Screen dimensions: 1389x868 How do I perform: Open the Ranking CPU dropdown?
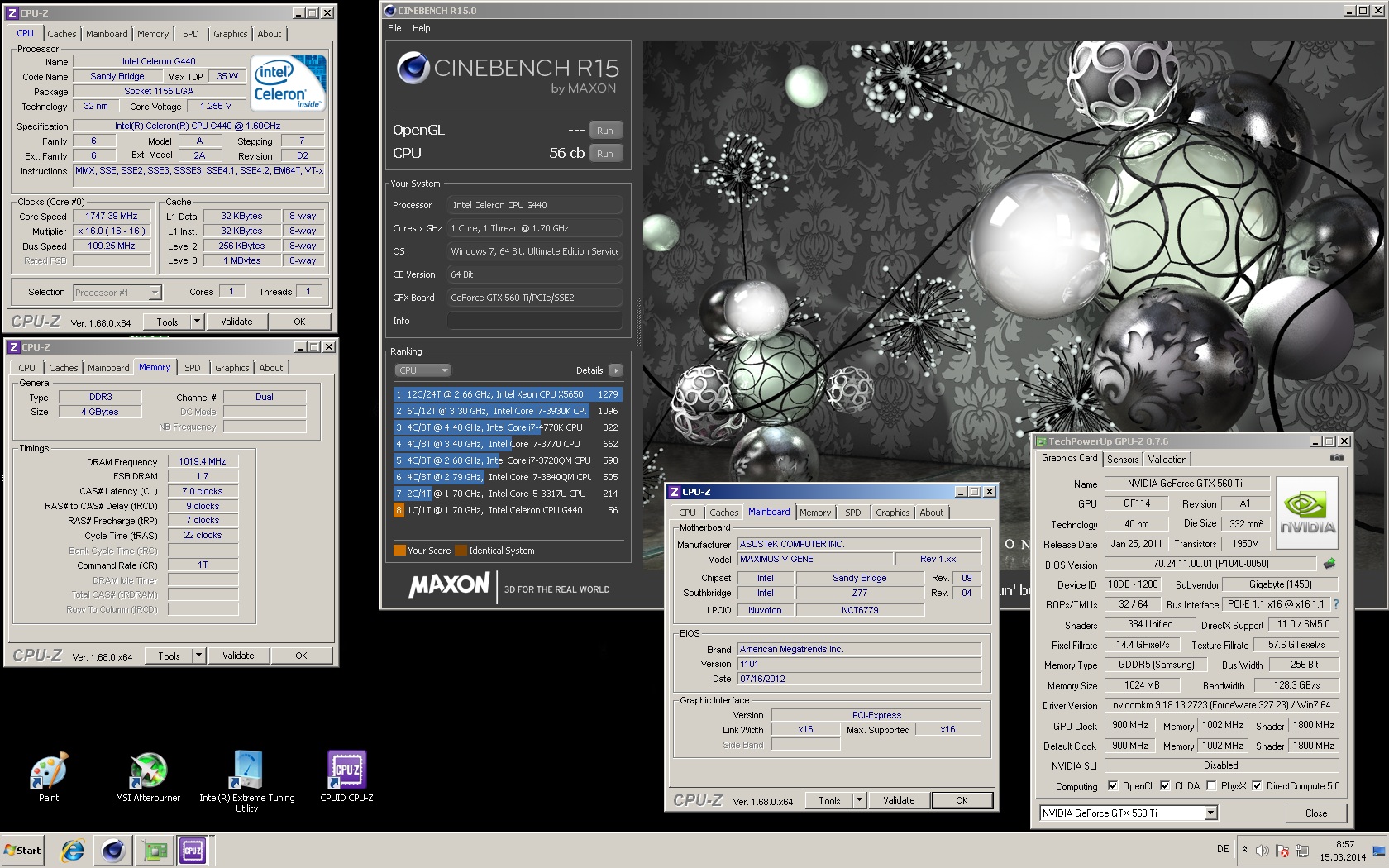point(422,370)
